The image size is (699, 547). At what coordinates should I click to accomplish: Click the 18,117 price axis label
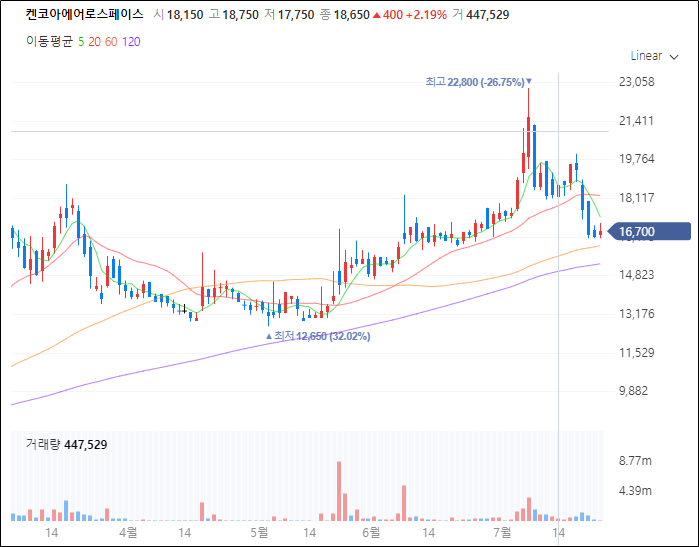tap(637, 198)
